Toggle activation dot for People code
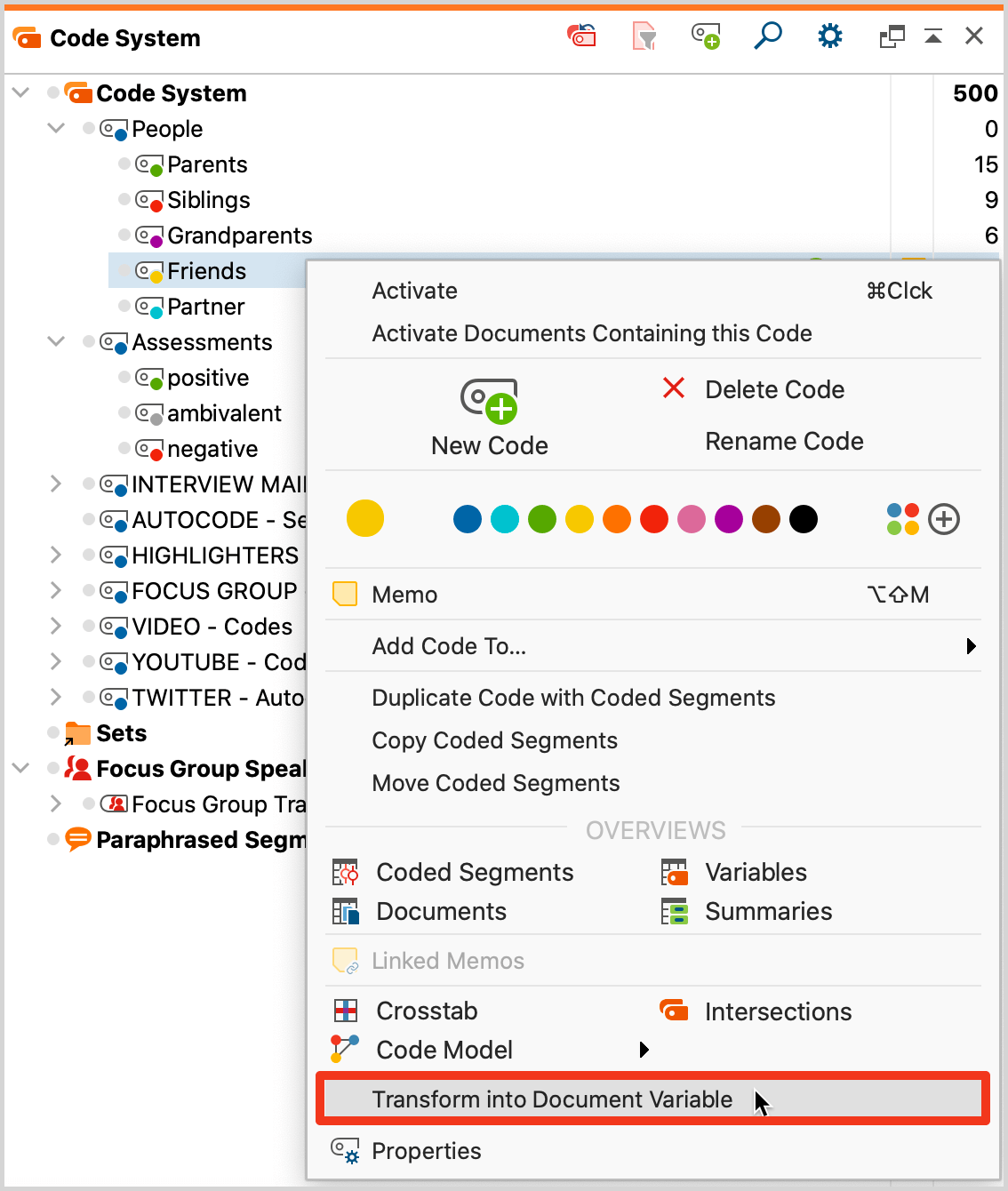The height and width of the screenshot is (1191, 1008). [x=89, y=128]
